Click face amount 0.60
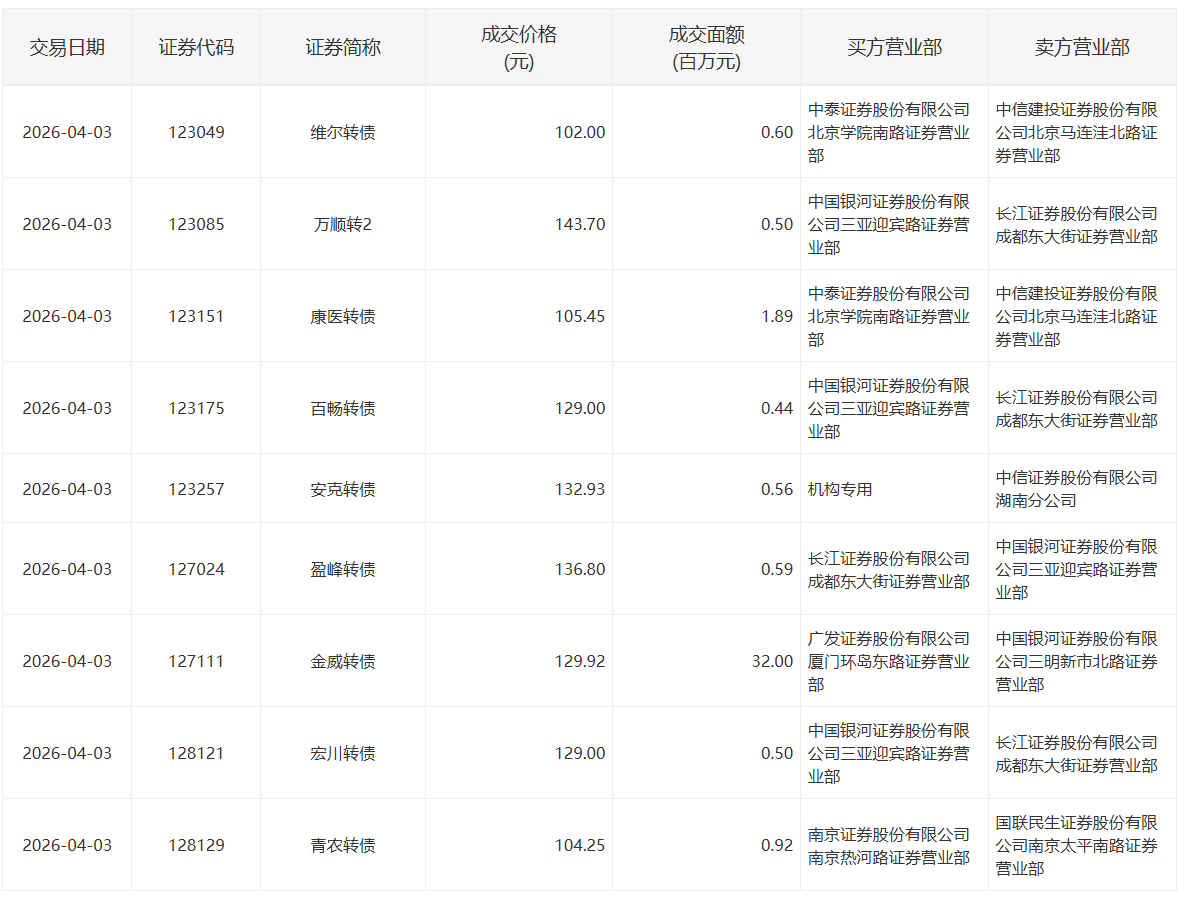 point(777,132)
